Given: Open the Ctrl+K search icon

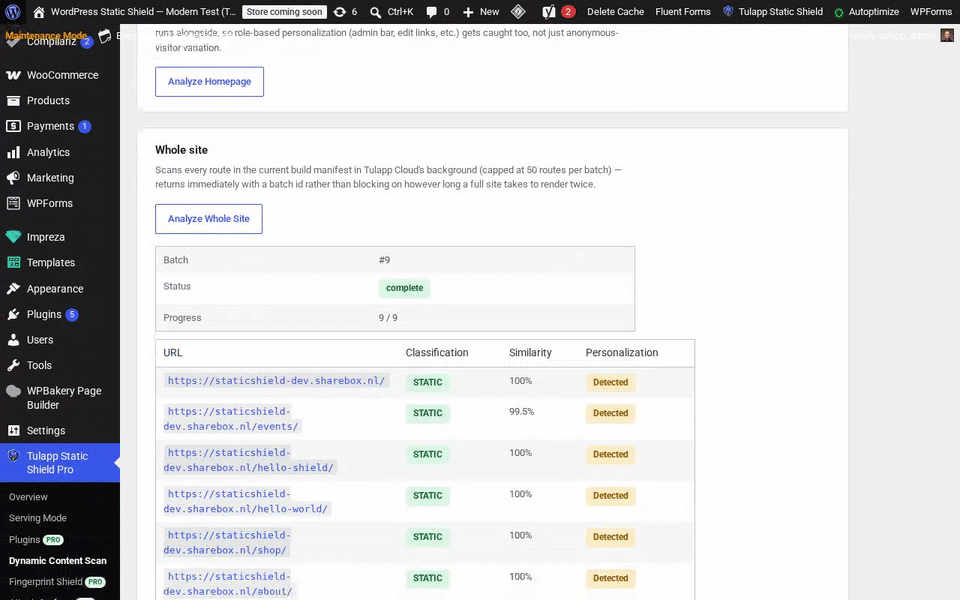Looking at the screenshot, I should coord(375,12).
